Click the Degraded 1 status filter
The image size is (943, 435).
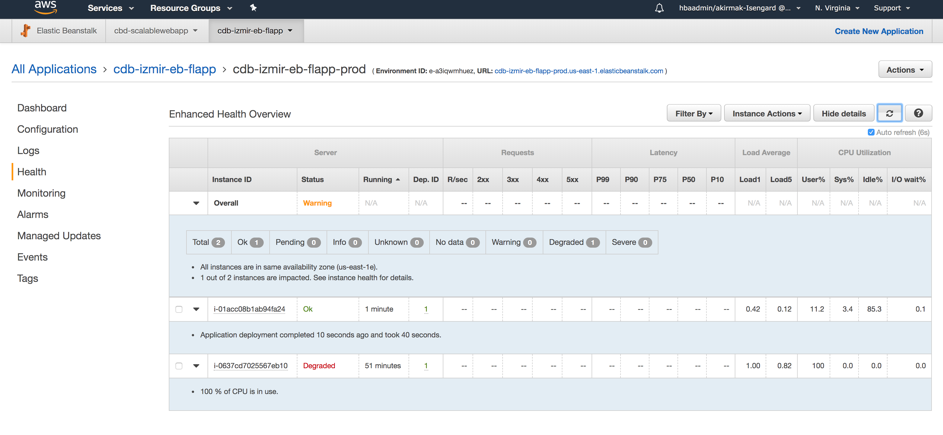click(574, 242)
